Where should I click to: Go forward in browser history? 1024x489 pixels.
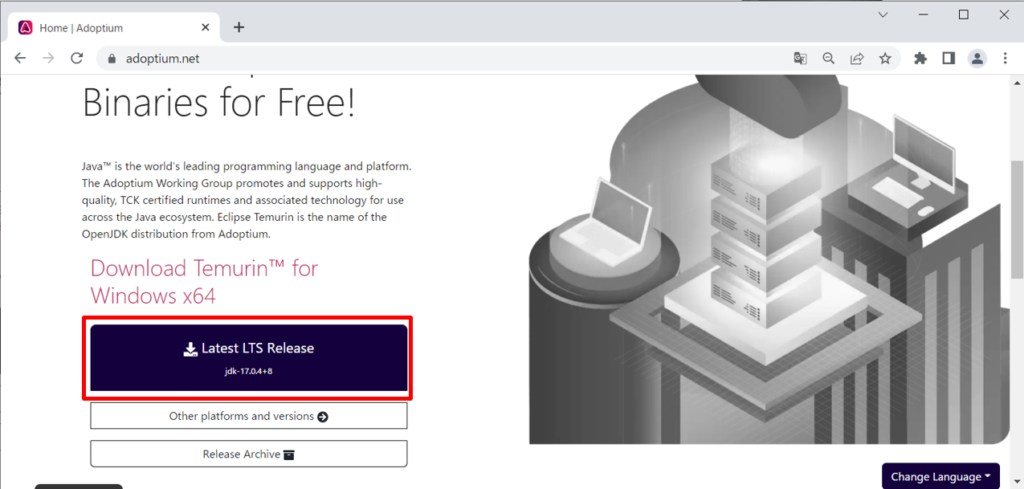click(x=48, y=58)
